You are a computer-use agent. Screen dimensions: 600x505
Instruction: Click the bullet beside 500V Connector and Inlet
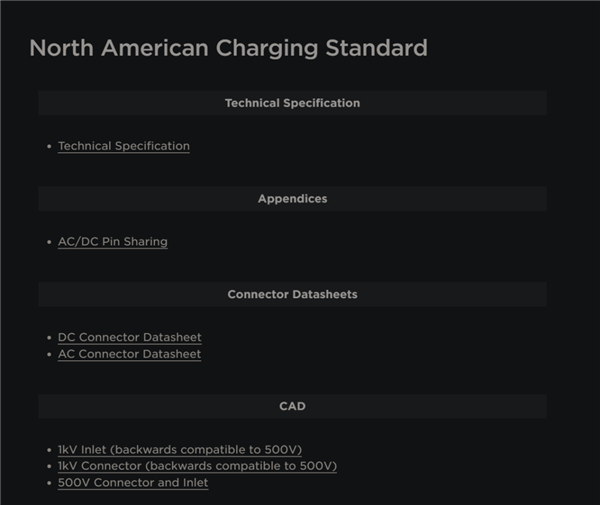tap(49, 484)
